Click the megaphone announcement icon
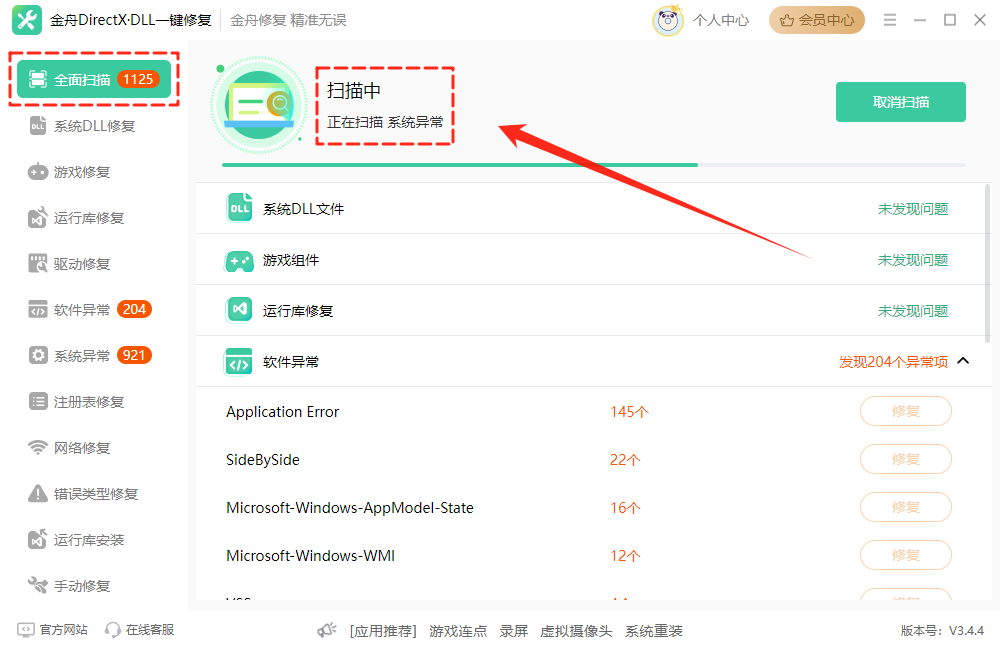1000x650 pixels. coord(327,630)
